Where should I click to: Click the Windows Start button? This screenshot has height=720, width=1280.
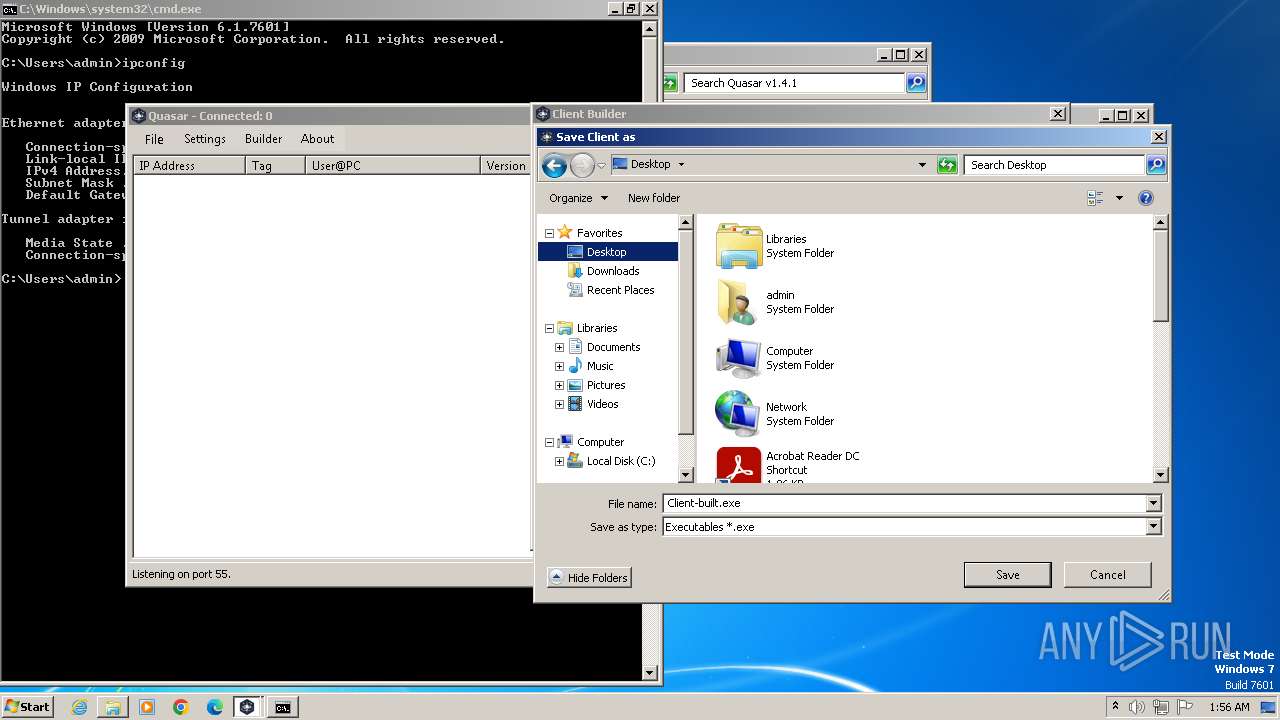[x=28, y=707]
